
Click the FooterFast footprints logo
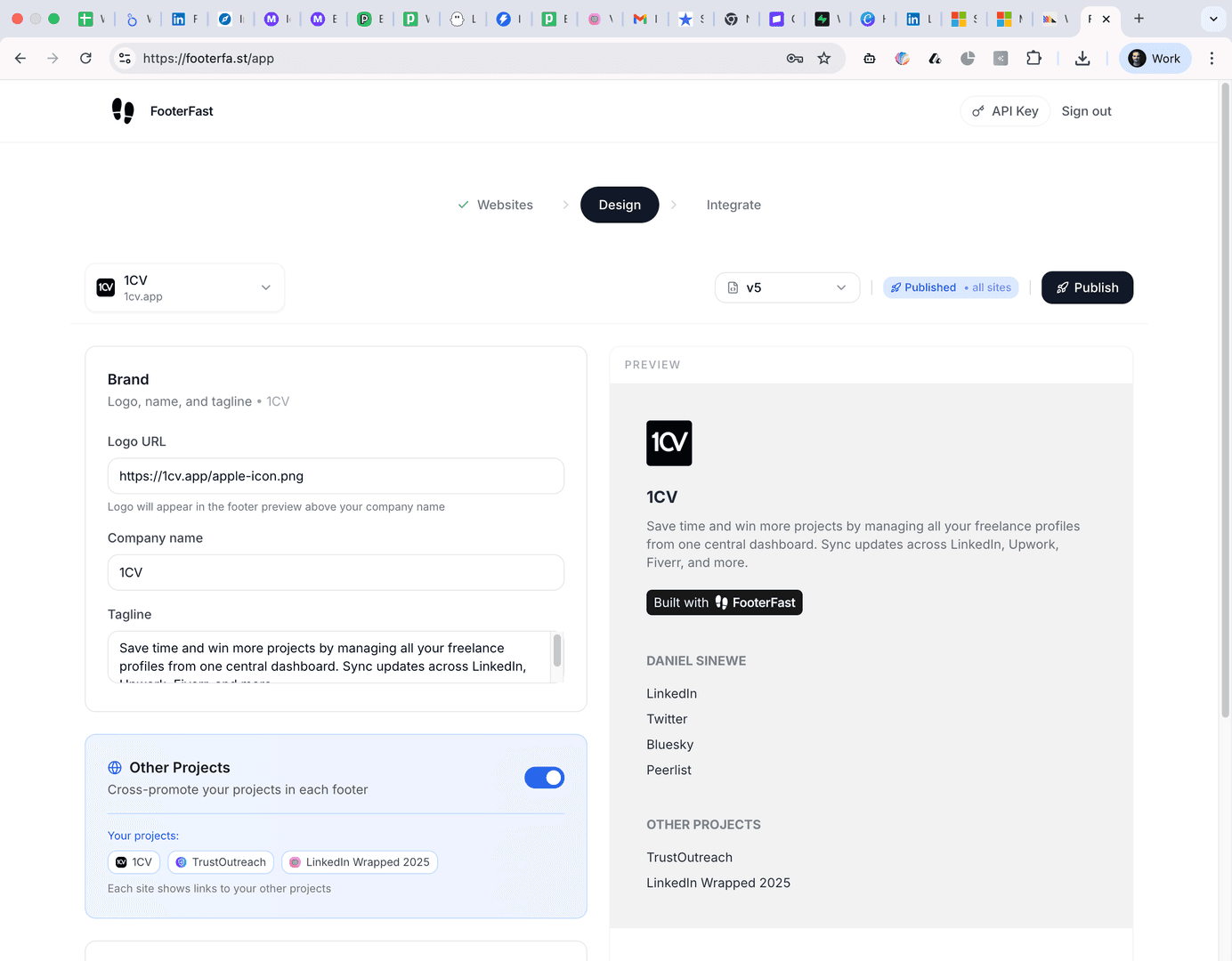(123, 111)
